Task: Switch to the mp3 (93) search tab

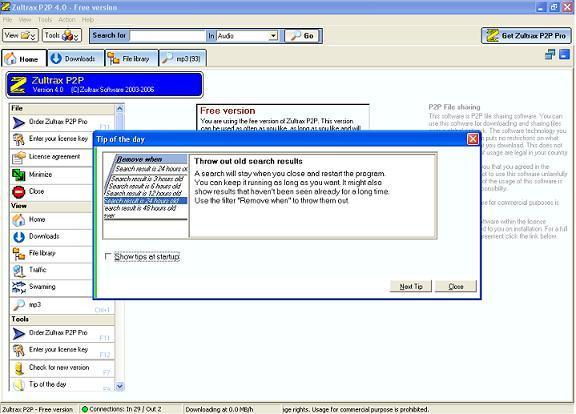Action: click(183, 58)
